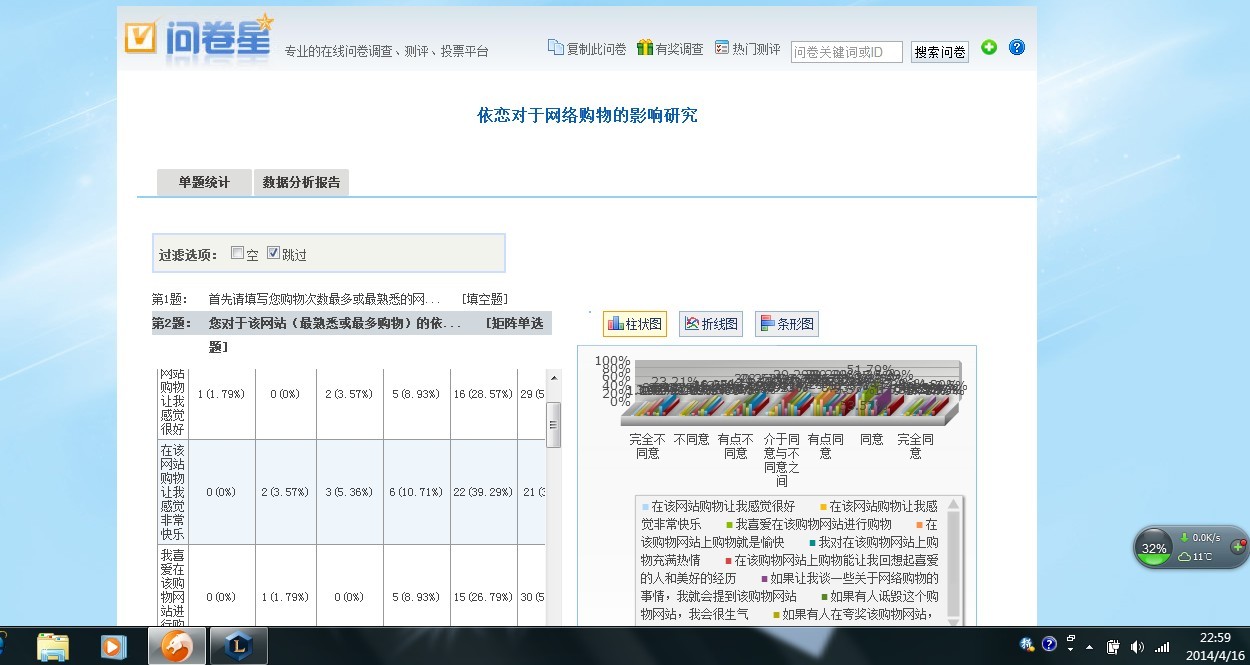Click row label 在该网站购物让我感觉非常快乐
The height and width of the screenshot is (665, 1250).
pyautogui.click(x=172, y=492)
